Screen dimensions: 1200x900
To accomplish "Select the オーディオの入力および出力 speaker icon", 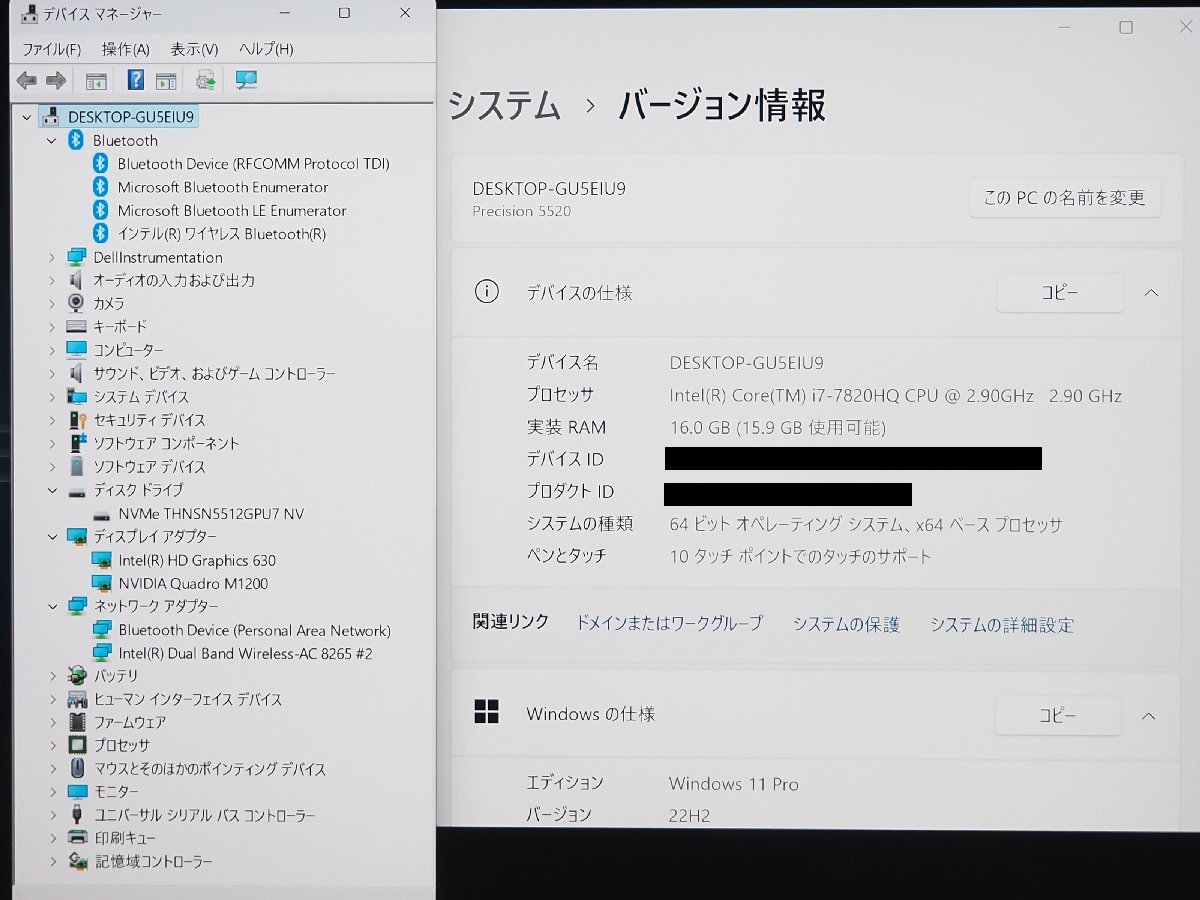I will point(77,280).
